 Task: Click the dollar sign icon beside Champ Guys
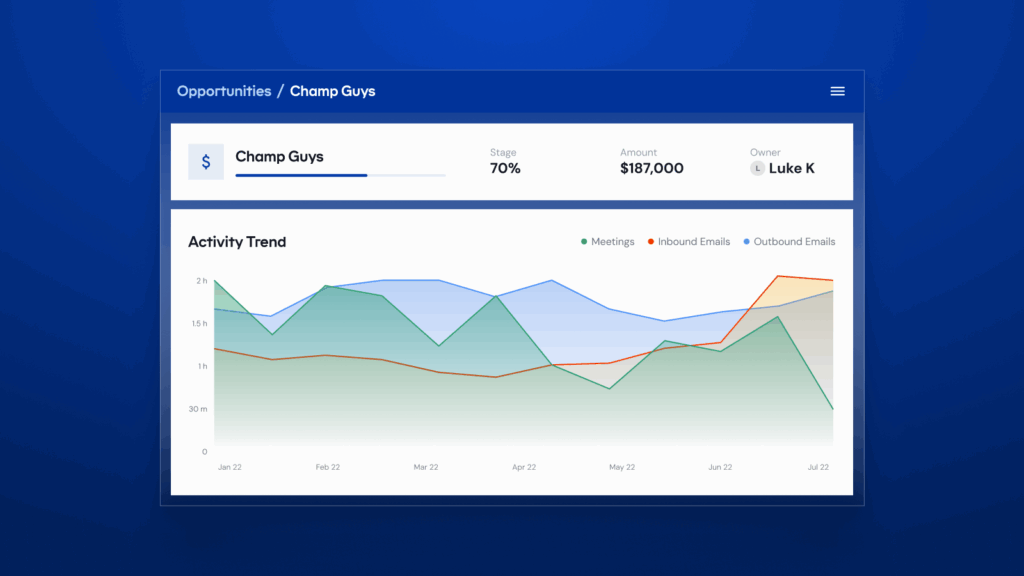(x=206, y=162)
